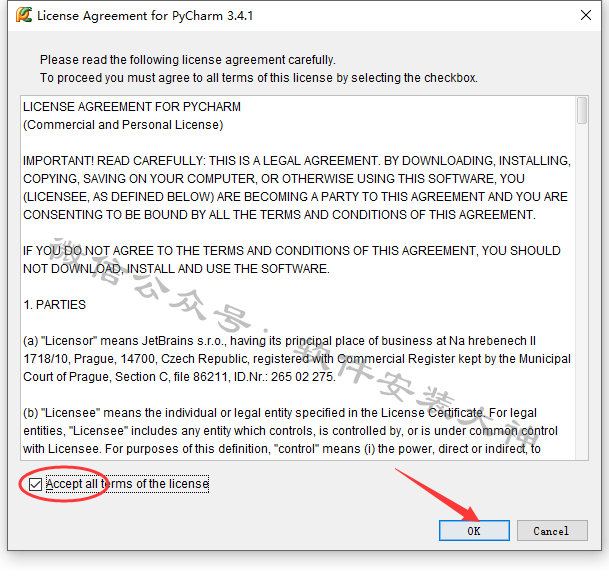The image size is (609, 584).
Task: Click the window title License Agreement for PyCharm 3.4.1
Action: coord(145,16)
